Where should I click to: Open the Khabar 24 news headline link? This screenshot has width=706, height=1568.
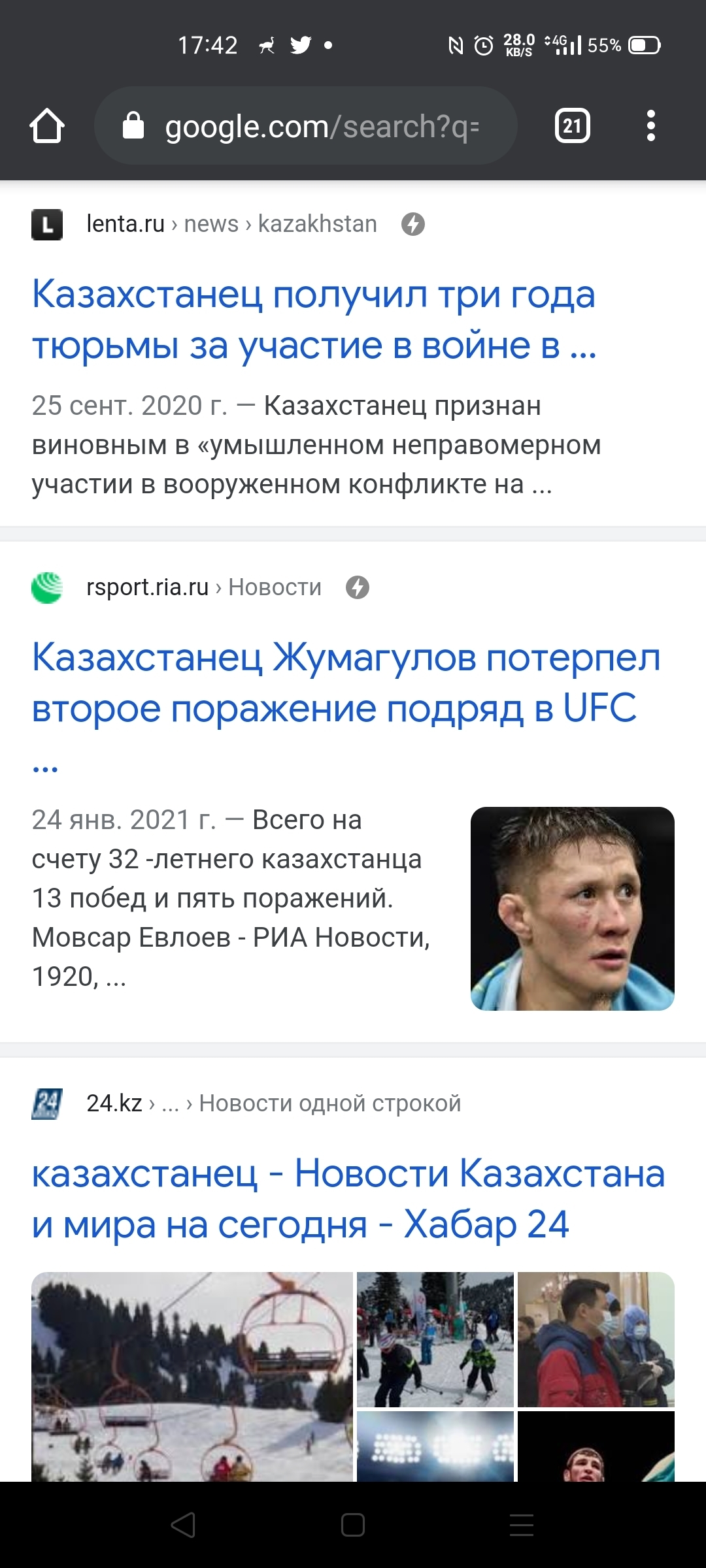point(348,1199)
